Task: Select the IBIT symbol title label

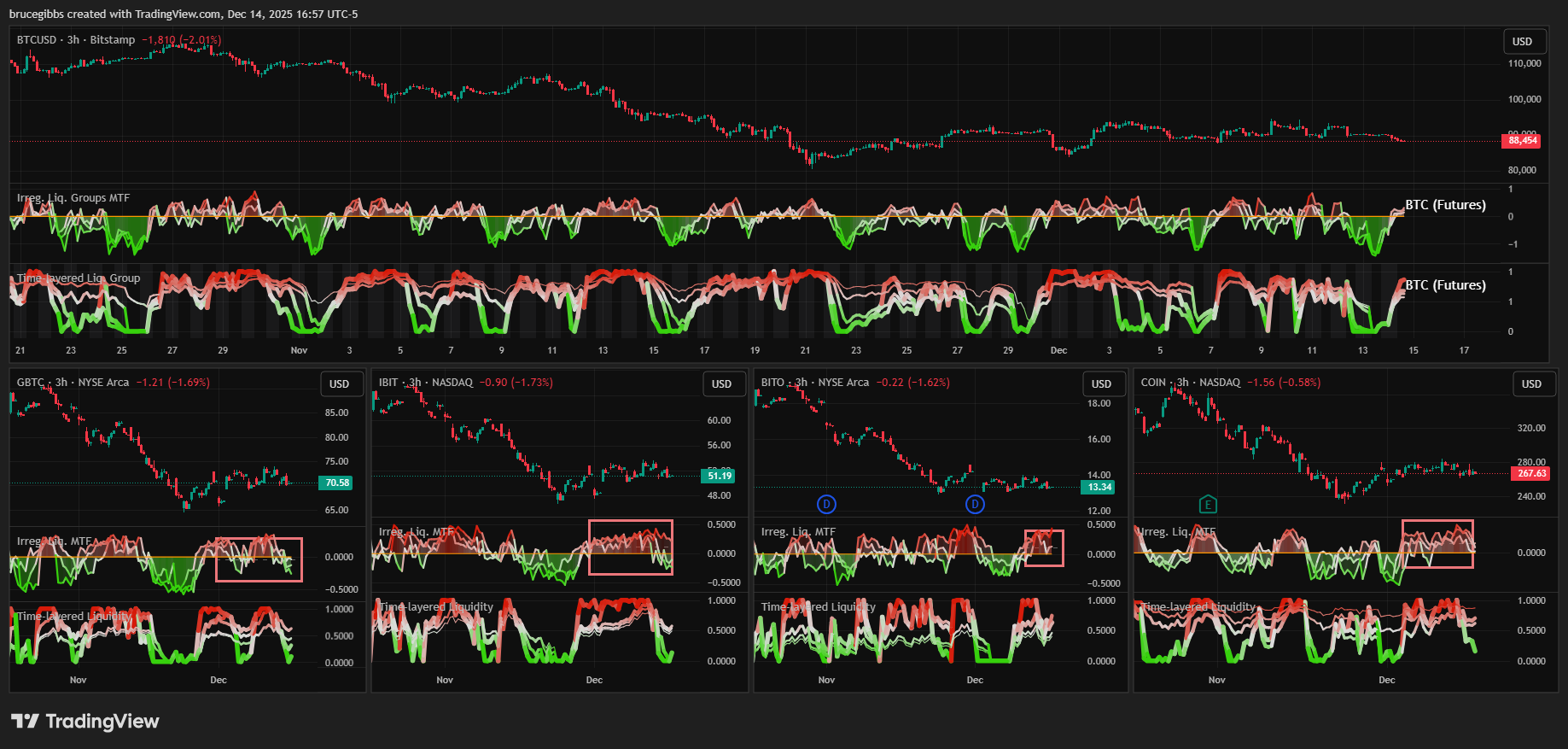Action: [x=388, y=383]
